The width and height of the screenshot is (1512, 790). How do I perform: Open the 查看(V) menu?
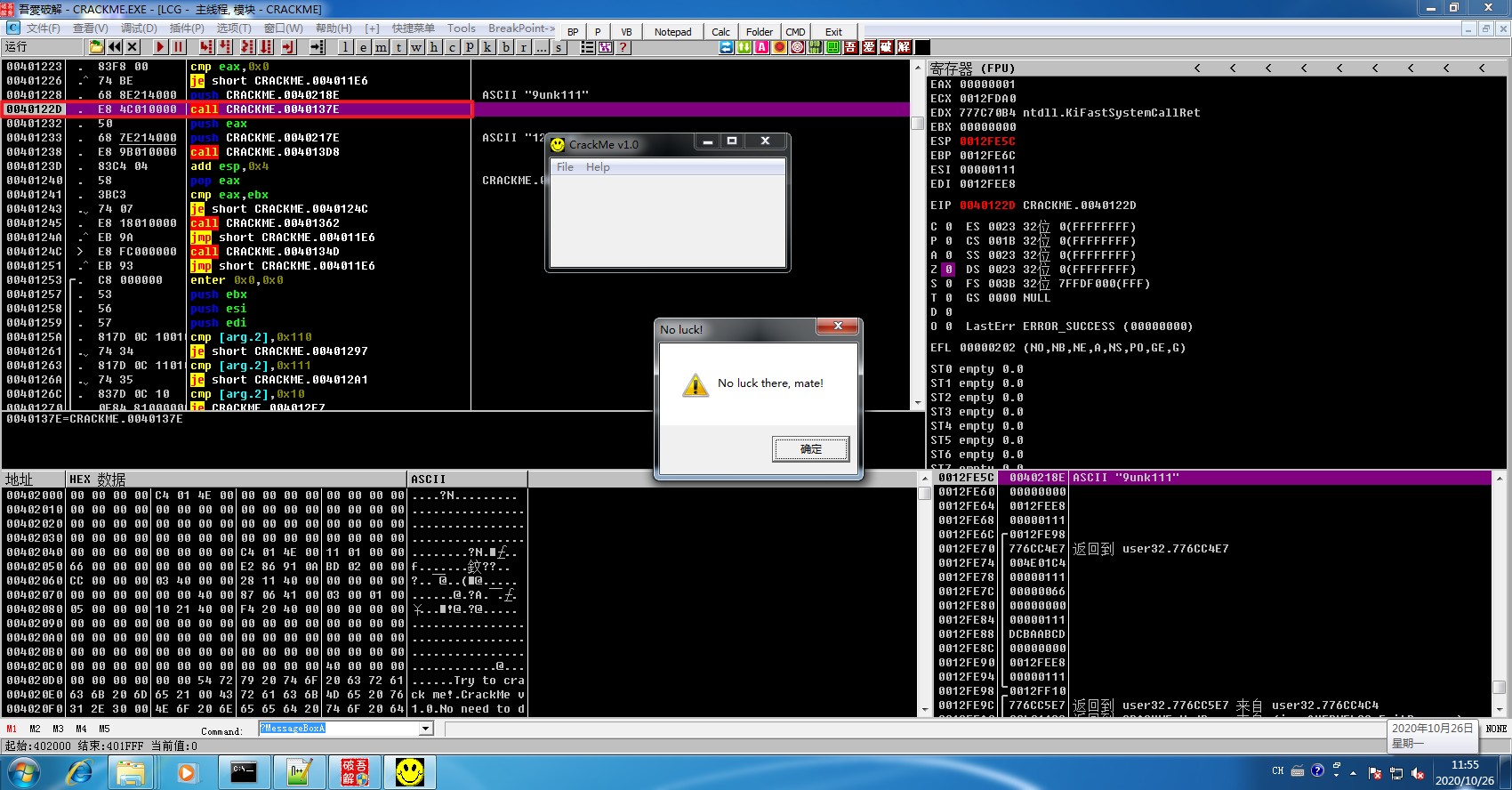coord(90,28)
